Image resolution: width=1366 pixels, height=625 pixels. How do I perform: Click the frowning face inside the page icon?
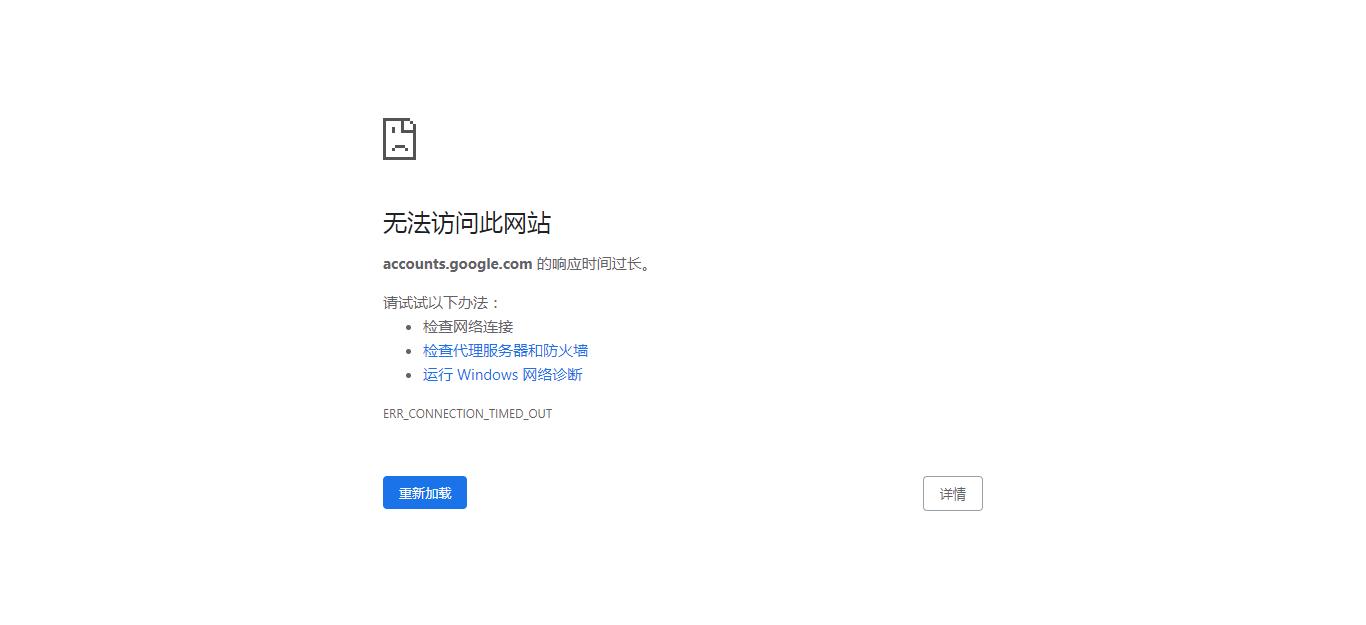(x=400, y=141)
